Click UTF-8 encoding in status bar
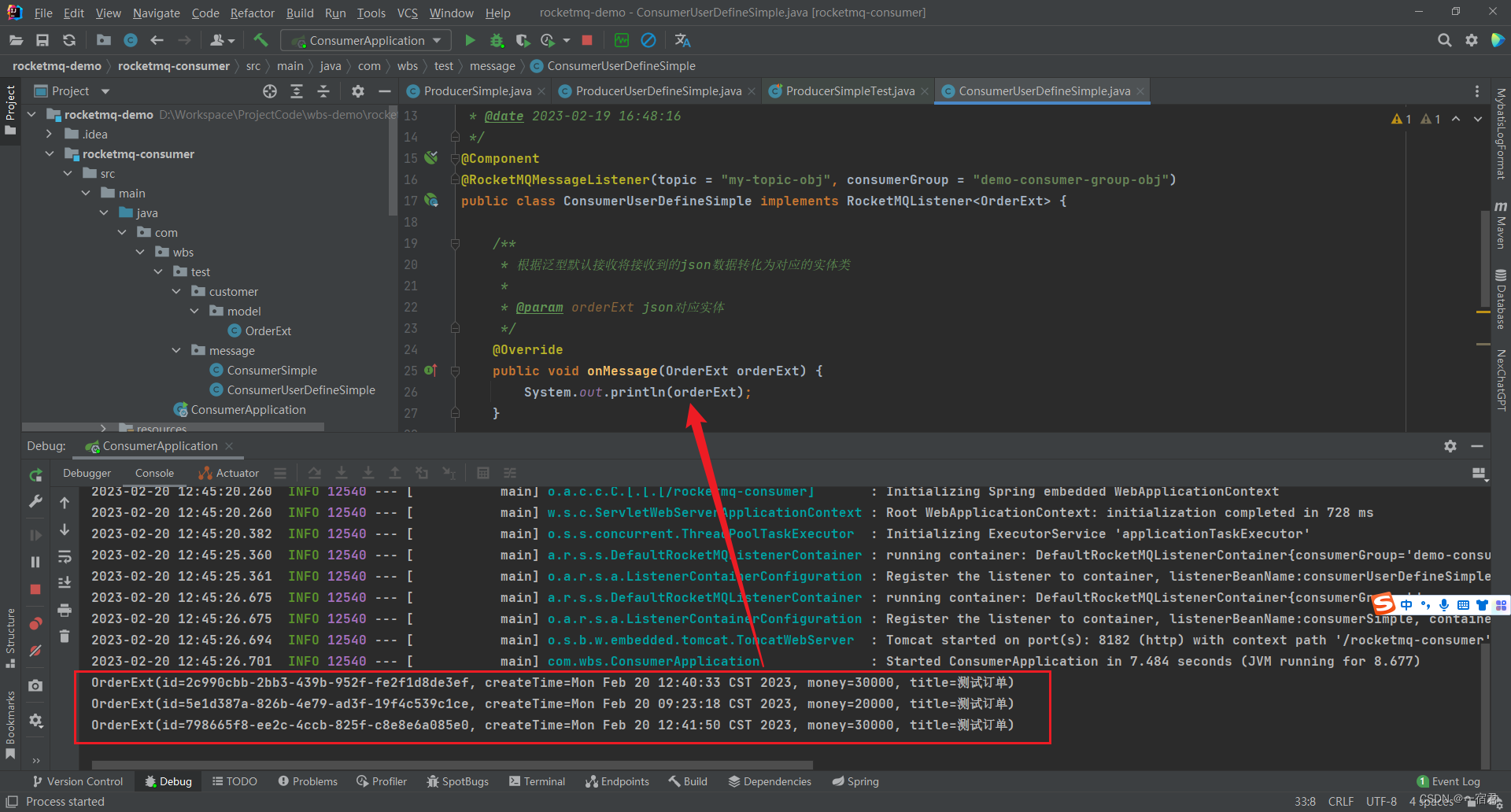Image resolution: width=1511 pixels, height=812 pixels. click(x=1381, y=801)
